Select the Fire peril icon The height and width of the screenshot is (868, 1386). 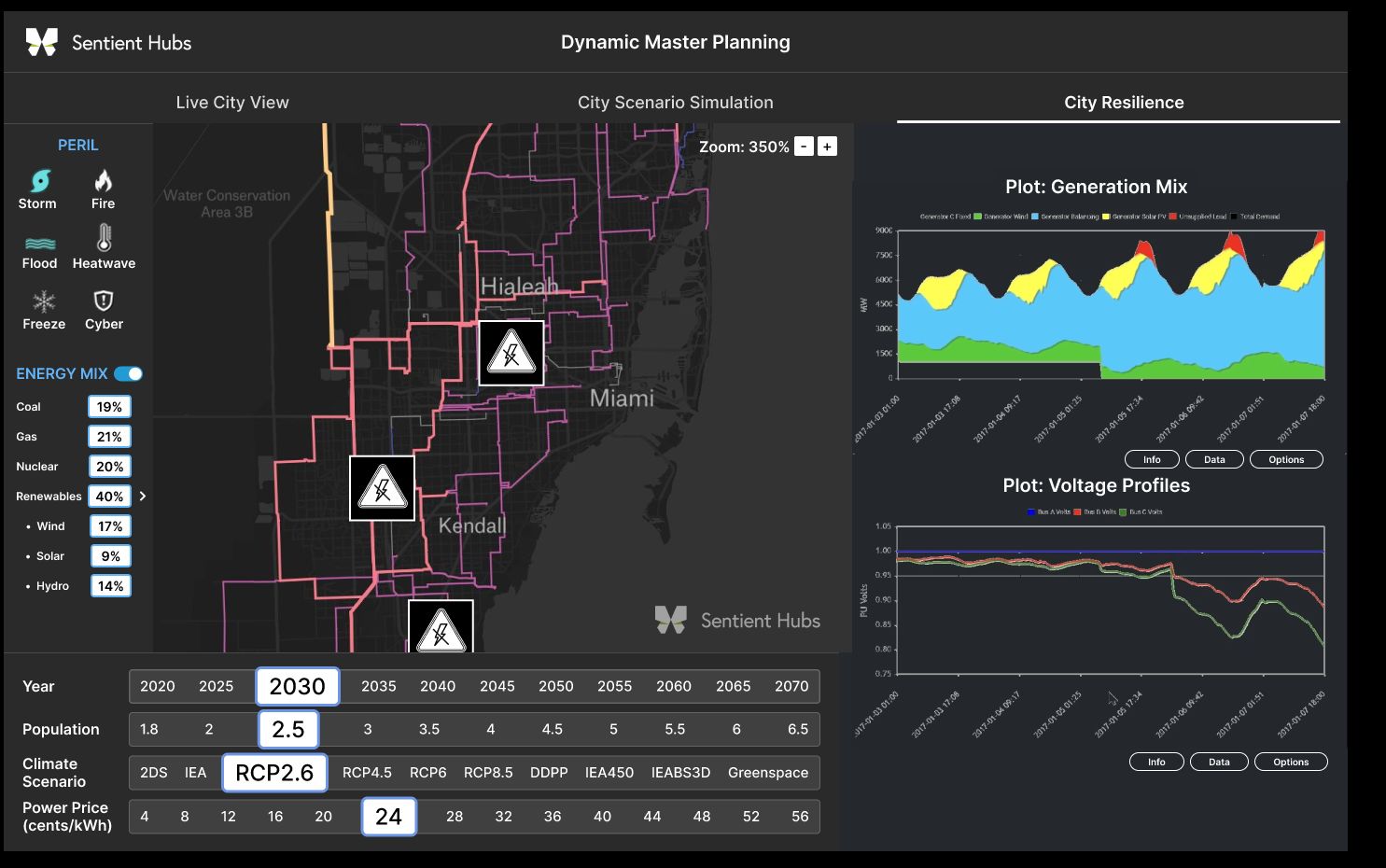click(104, 180)
